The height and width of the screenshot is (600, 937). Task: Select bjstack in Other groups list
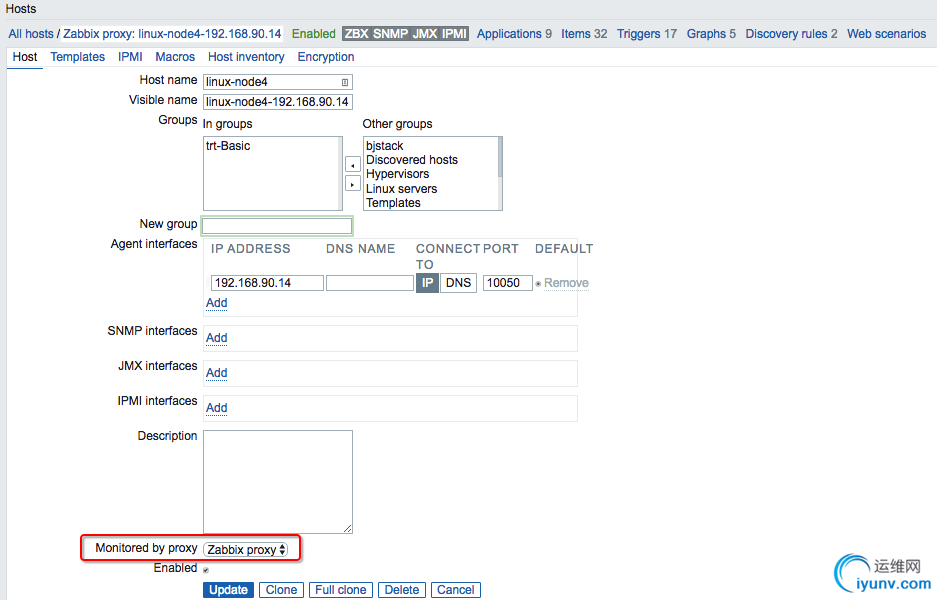coord(384,146)
